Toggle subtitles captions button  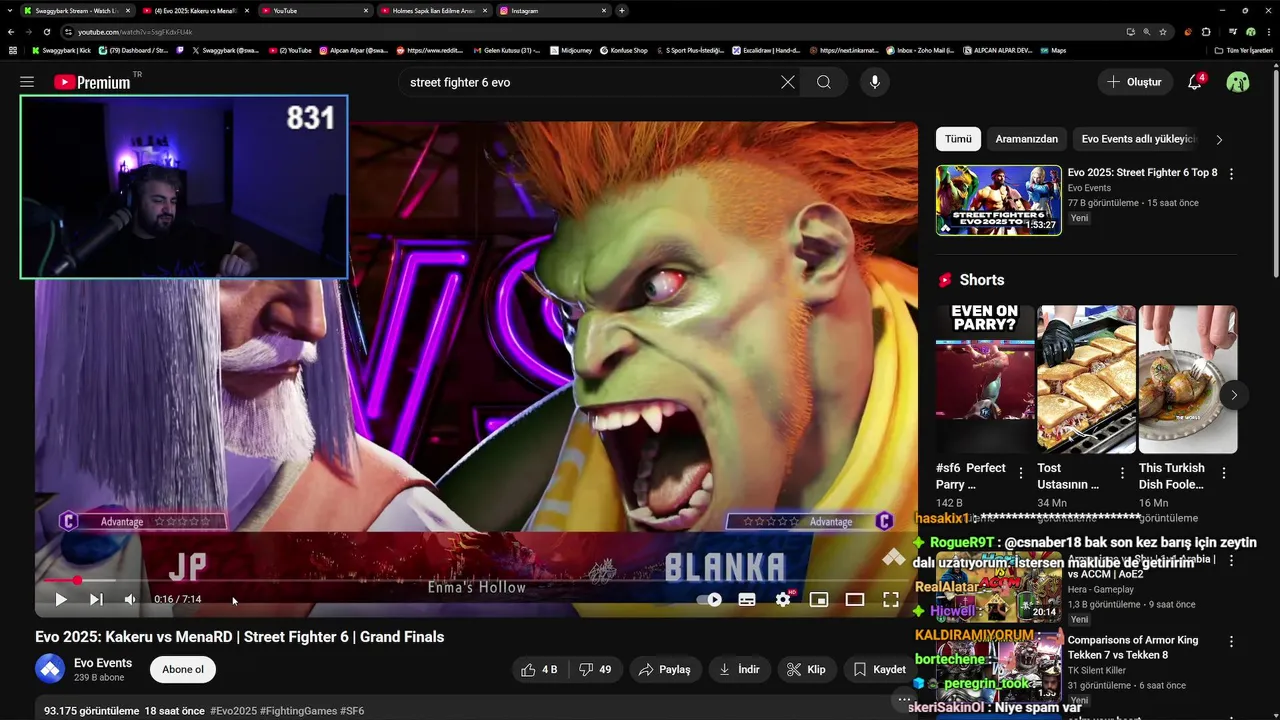pyautogui.click(x=747, y=600)
